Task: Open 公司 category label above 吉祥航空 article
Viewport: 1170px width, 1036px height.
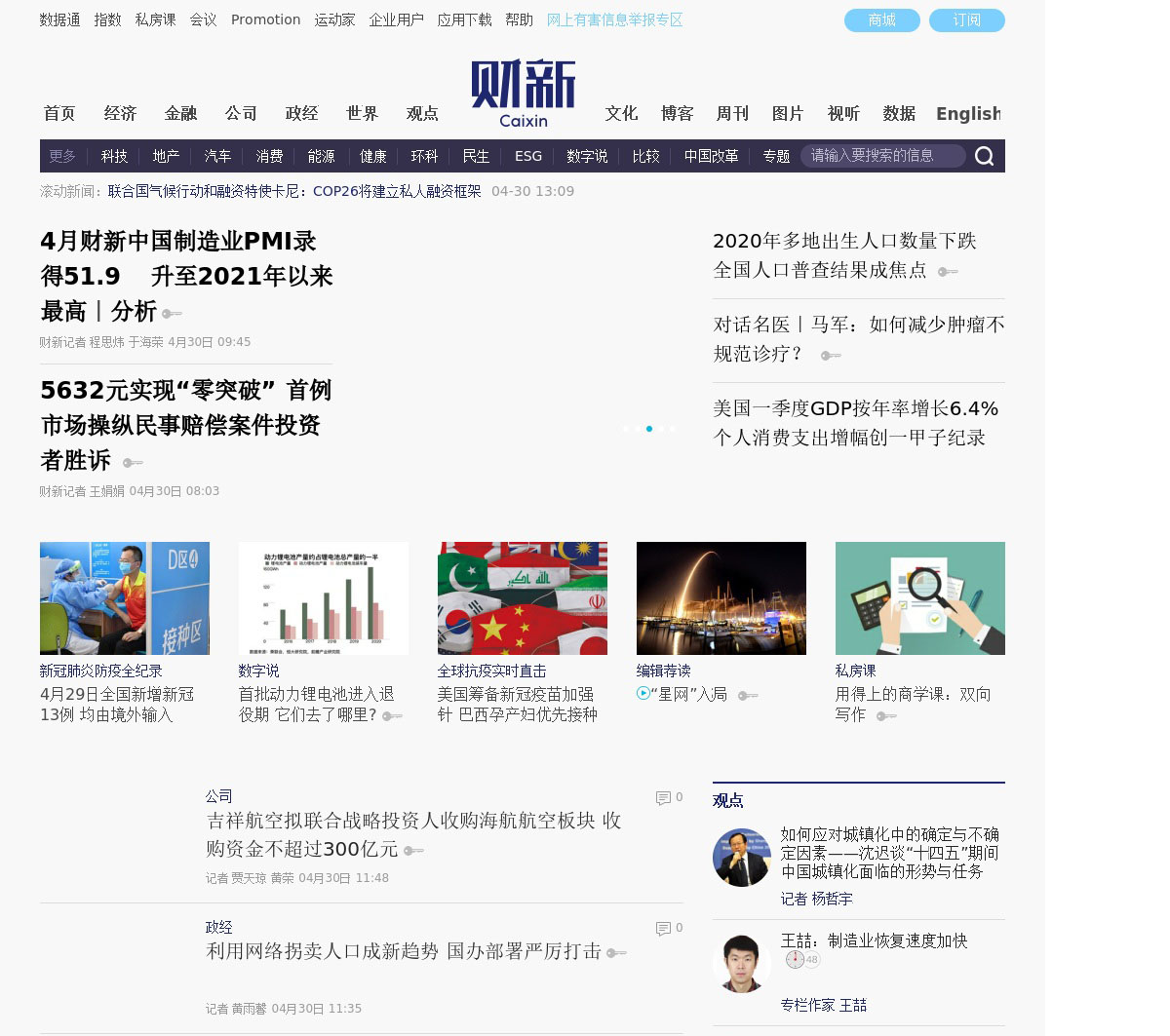Action: coord(219,796)
